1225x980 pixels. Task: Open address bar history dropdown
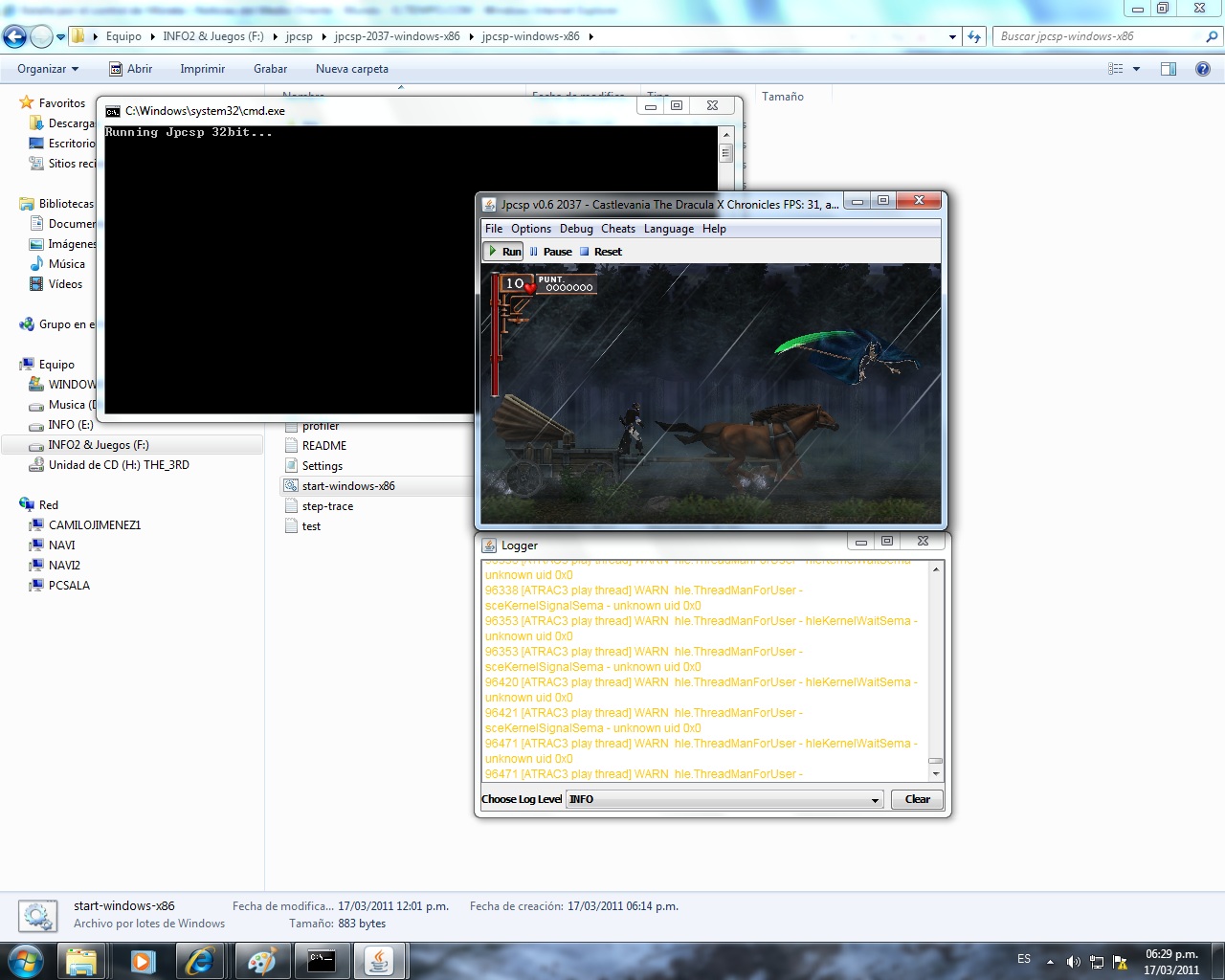[952, 36]
